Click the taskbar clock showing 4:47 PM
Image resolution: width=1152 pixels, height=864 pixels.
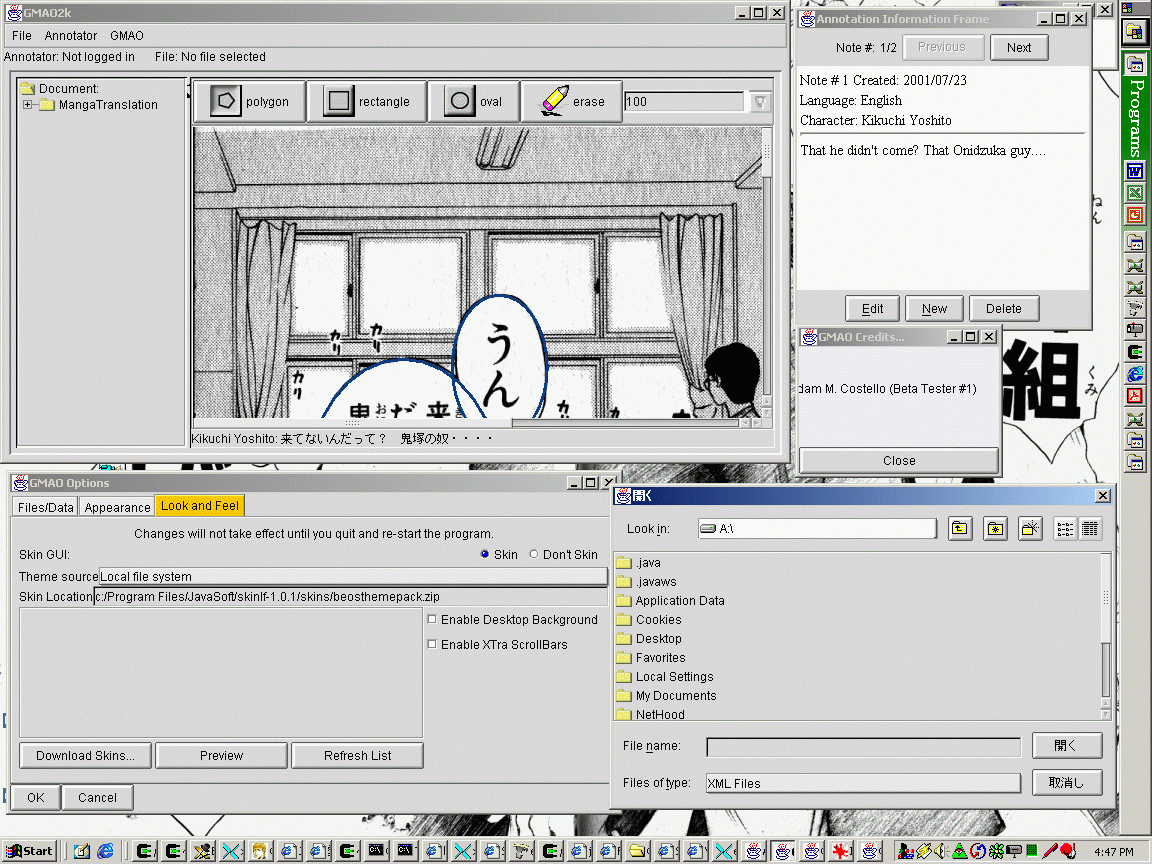point(1113,852)
